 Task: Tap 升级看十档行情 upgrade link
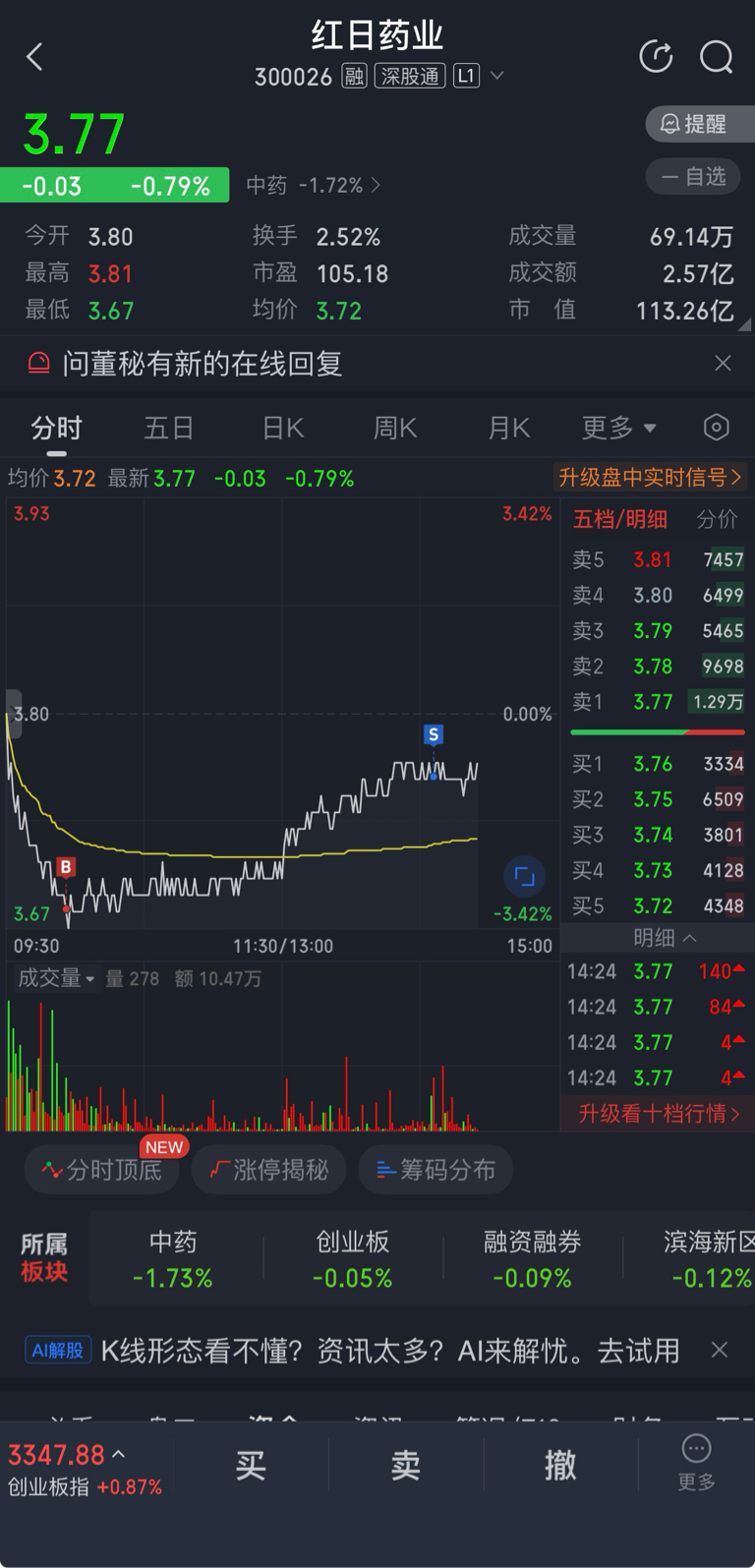(x=659, y=1114)
